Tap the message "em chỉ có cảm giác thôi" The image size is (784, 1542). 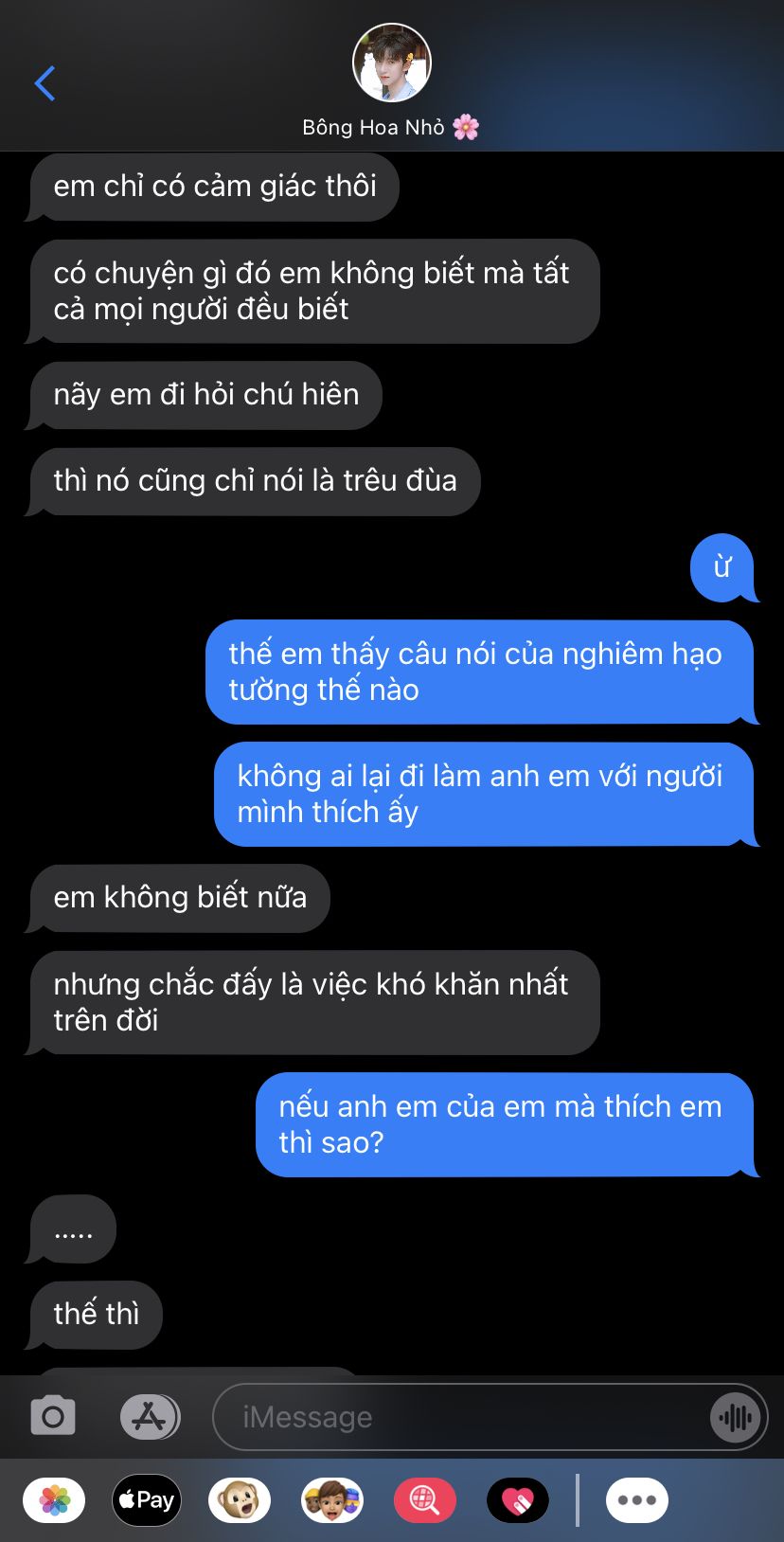pos(215,187)
